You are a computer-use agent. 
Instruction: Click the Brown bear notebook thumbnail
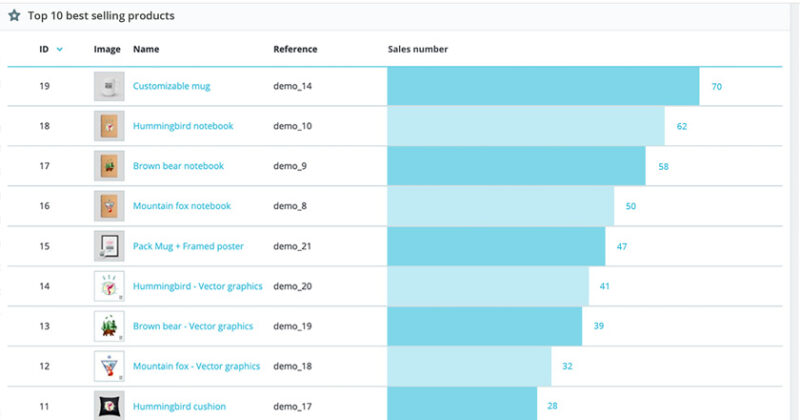pyautogui.click(x=109, y=166)
